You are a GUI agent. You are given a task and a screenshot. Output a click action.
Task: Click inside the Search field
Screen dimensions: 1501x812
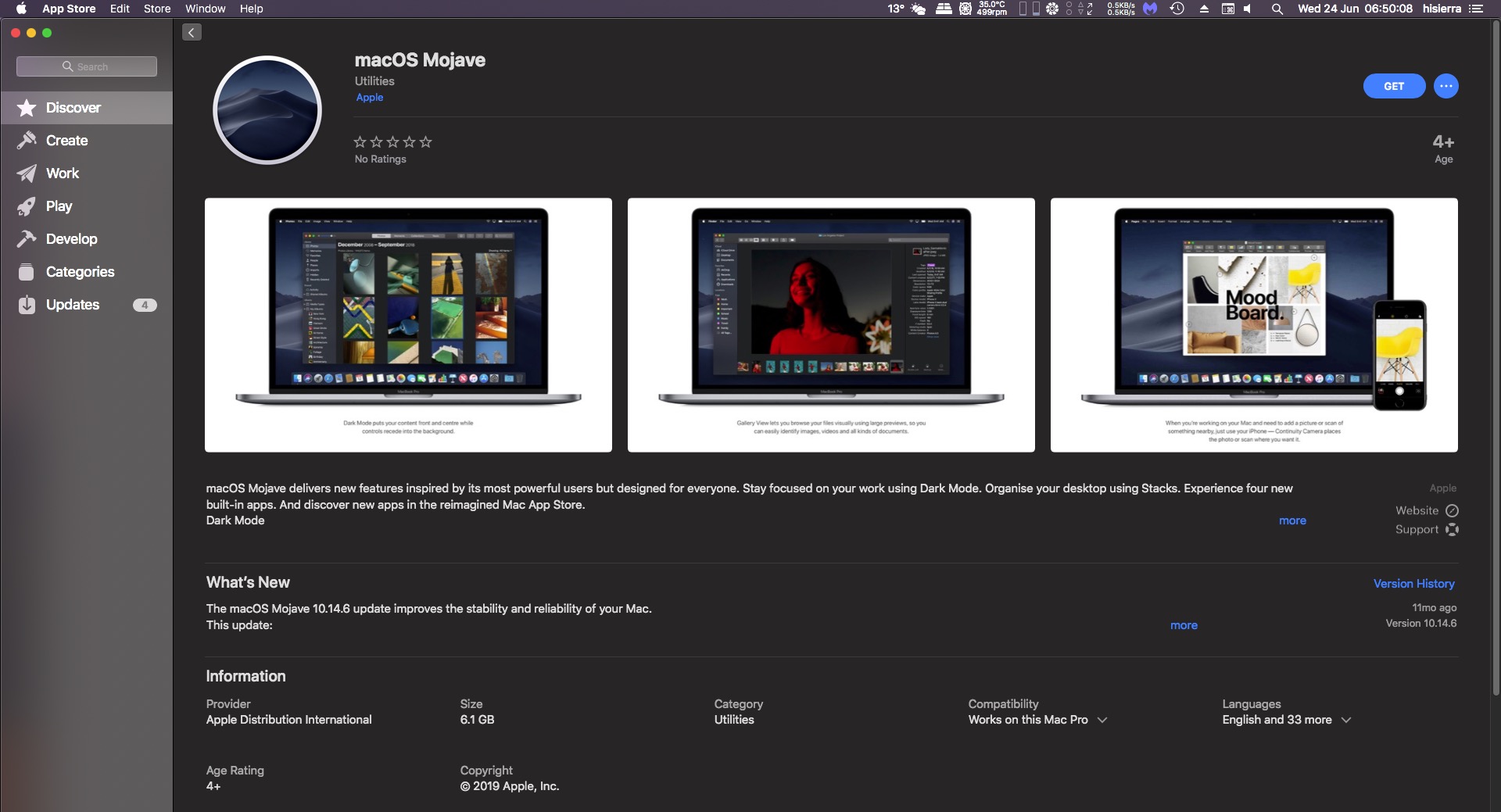click(x=86, y=66)
